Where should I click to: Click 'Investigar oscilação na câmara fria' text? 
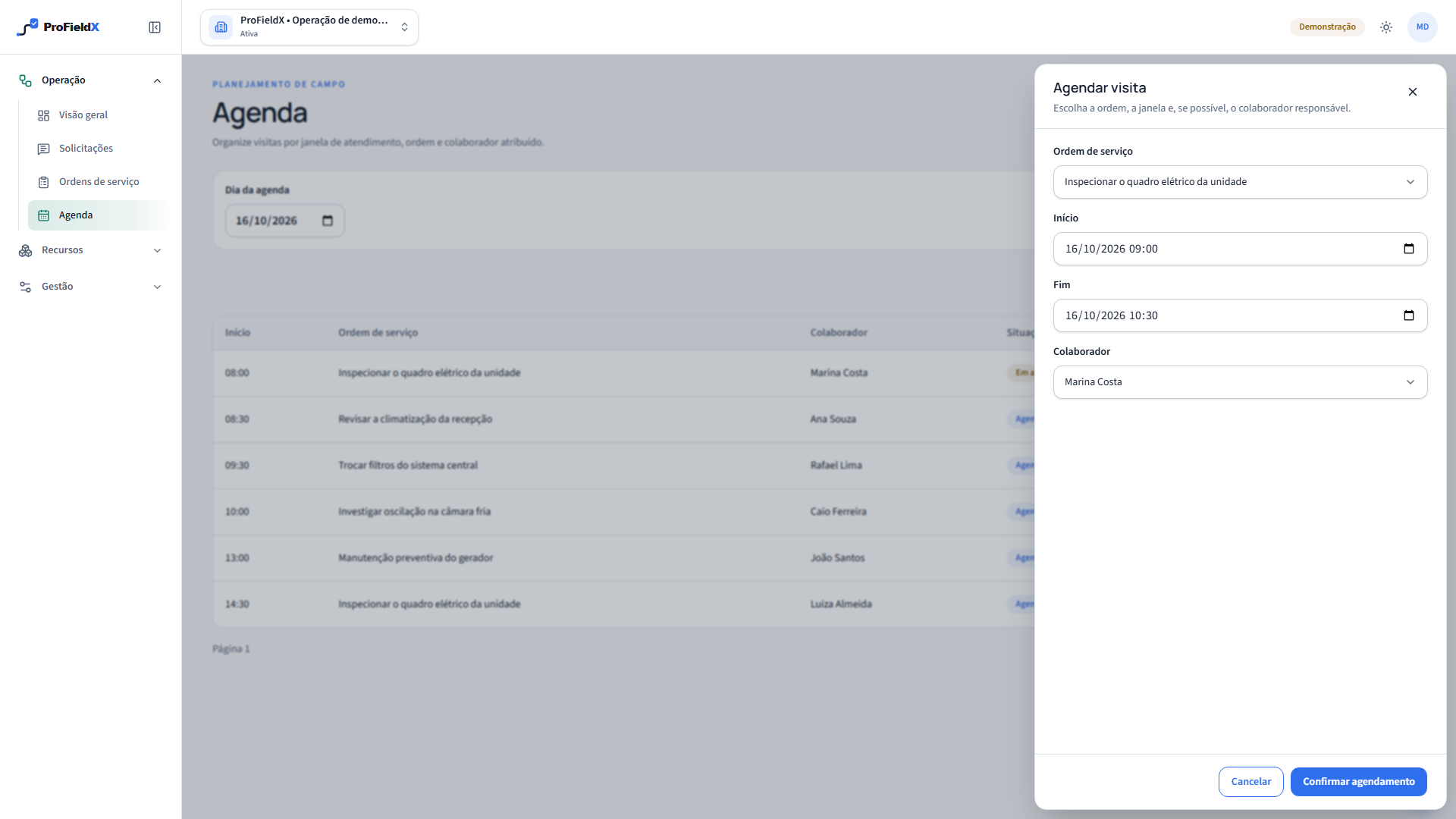(x=414, y=511)
